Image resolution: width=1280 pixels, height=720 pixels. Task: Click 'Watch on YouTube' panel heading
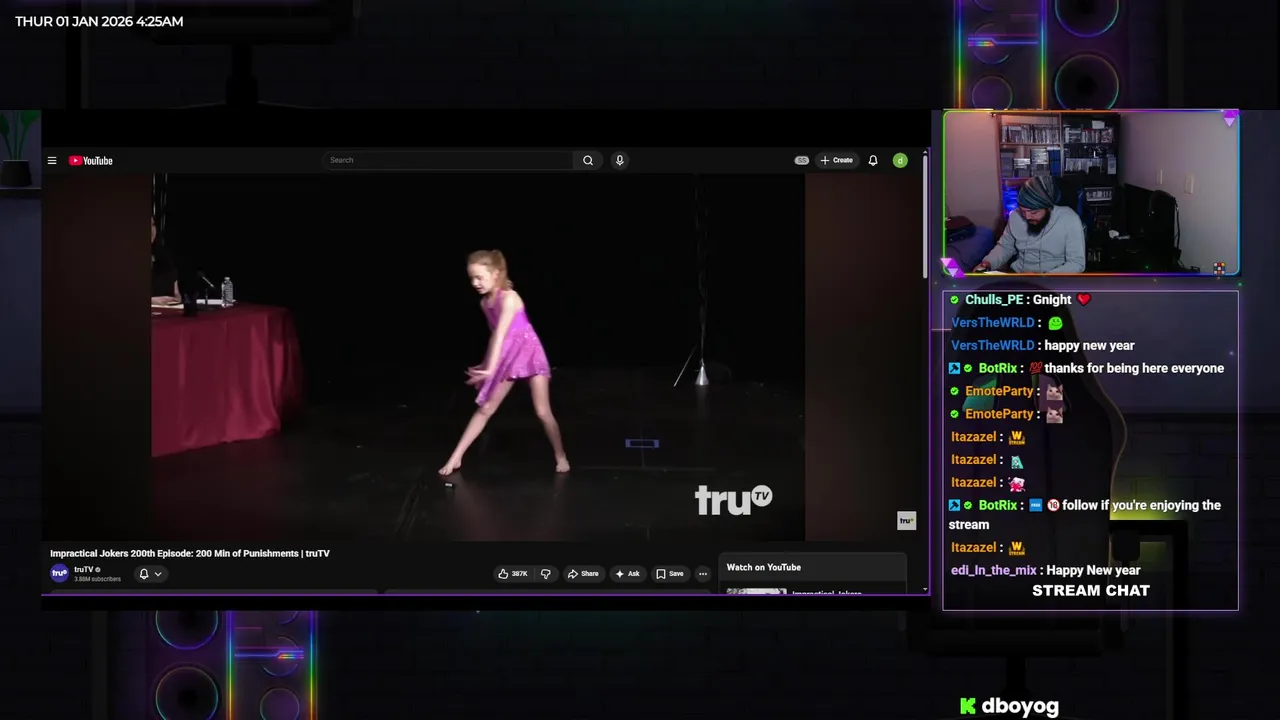coord(764,568)
